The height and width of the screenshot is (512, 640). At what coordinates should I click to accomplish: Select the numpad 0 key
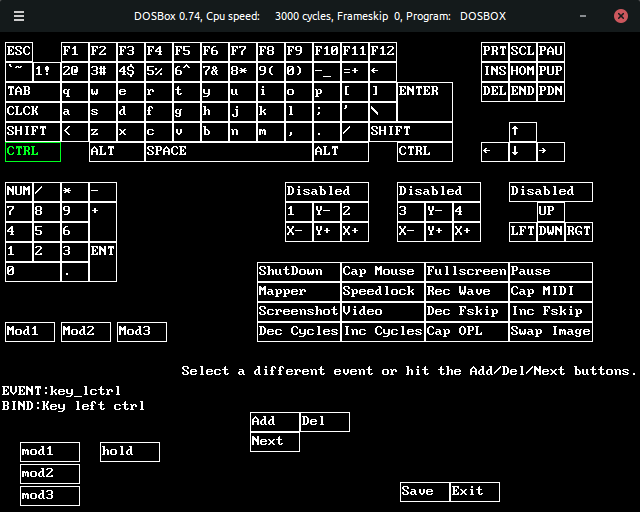click(33, 272)
